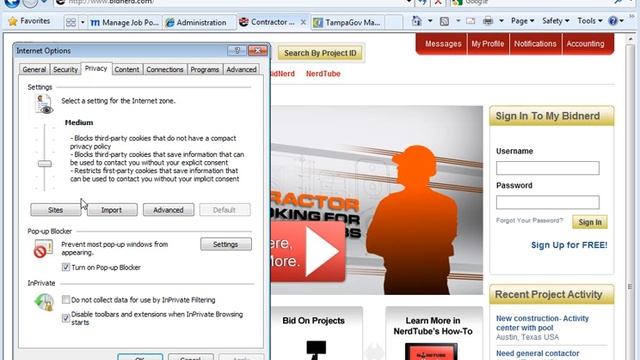
Task: Open My Profile page
Action: [488, 44]
